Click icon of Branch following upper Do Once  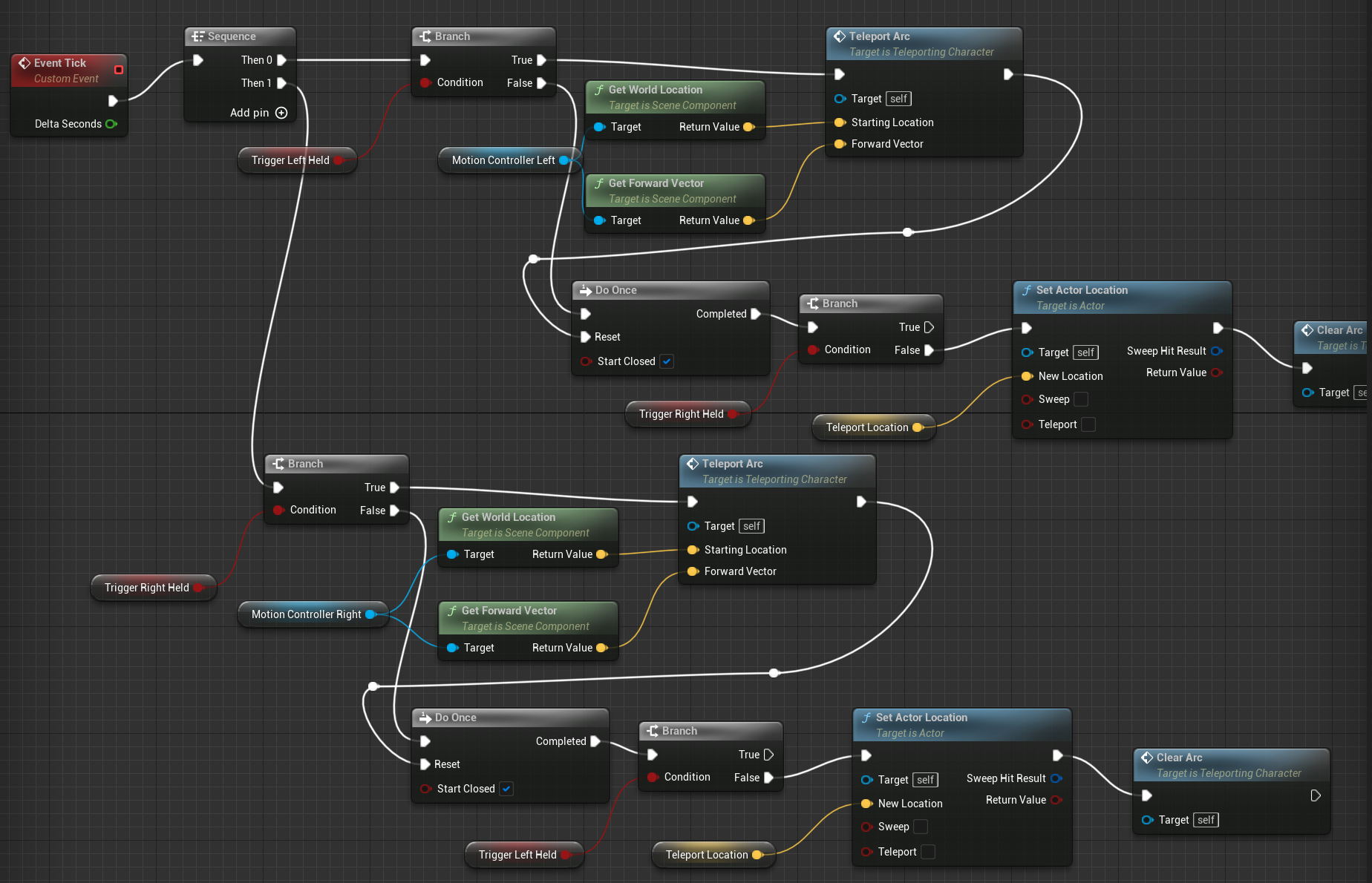click(x=813, y=303)
